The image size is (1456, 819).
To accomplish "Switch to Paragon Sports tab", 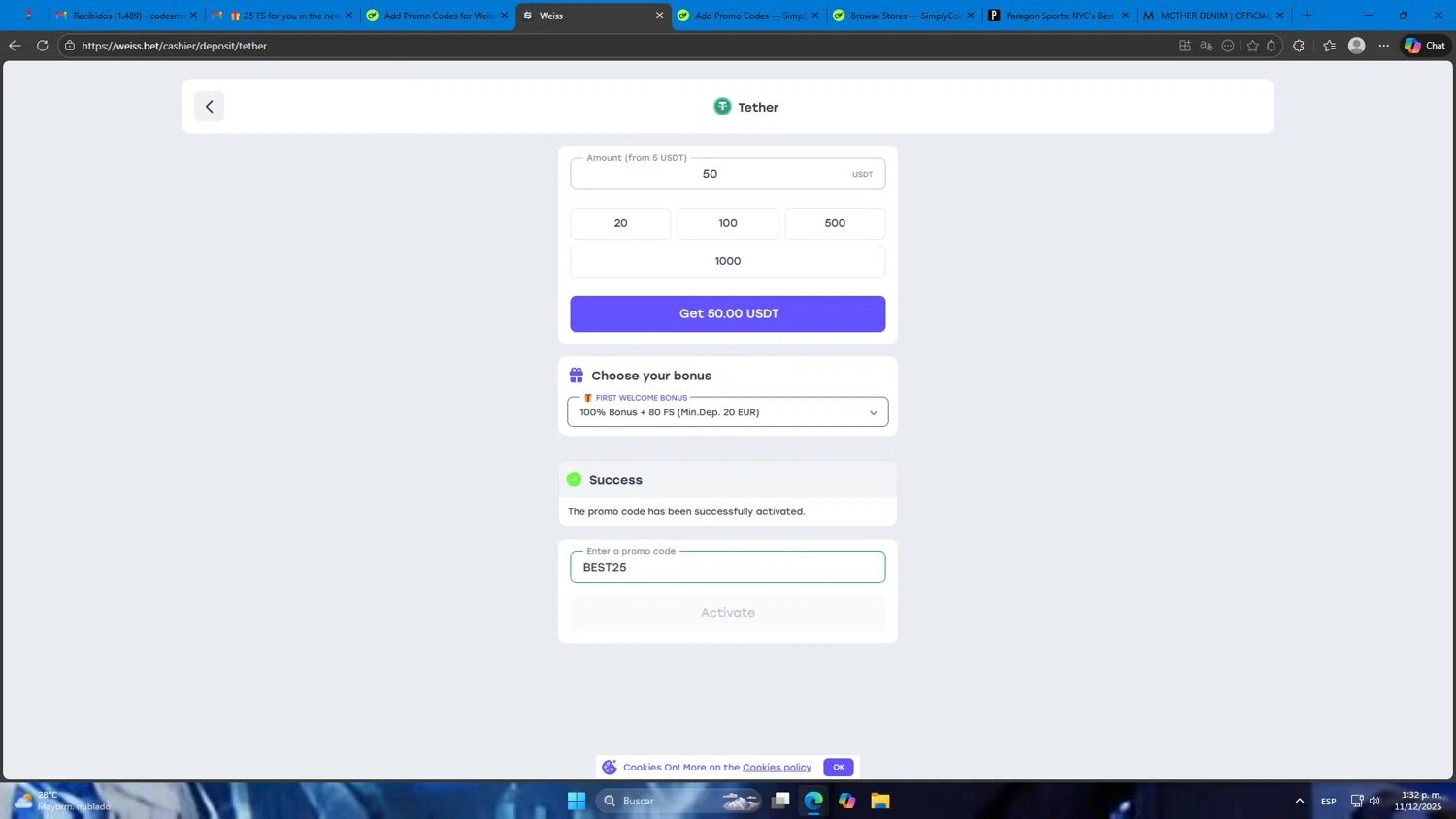I will click(x=1059, y=16).
